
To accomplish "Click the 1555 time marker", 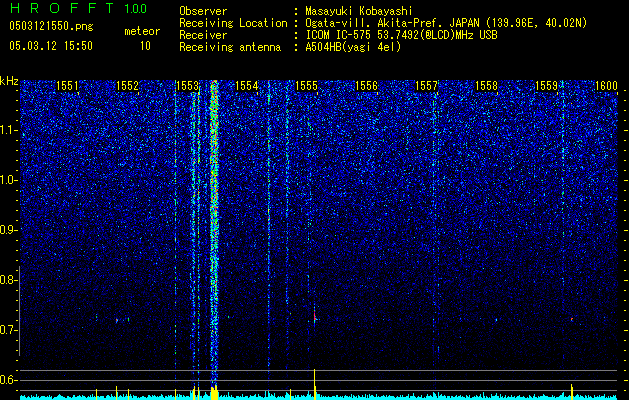I will (306, 85).
